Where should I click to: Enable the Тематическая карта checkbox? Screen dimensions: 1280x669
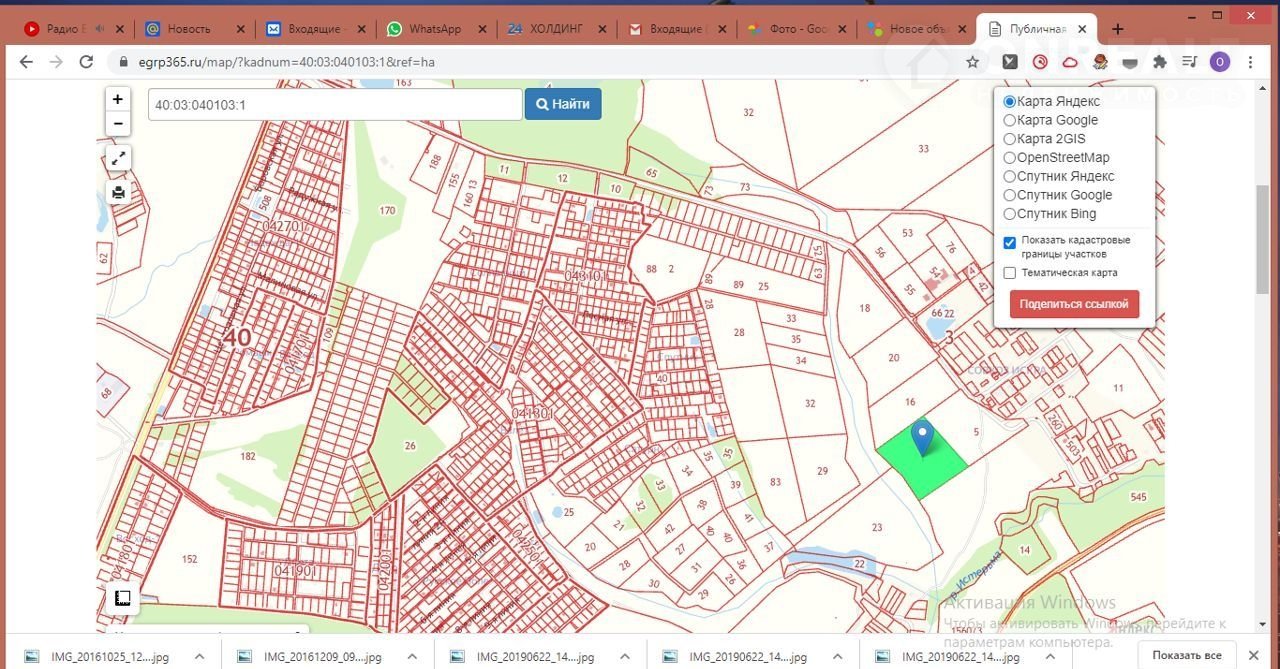(x=1010, y=273)
